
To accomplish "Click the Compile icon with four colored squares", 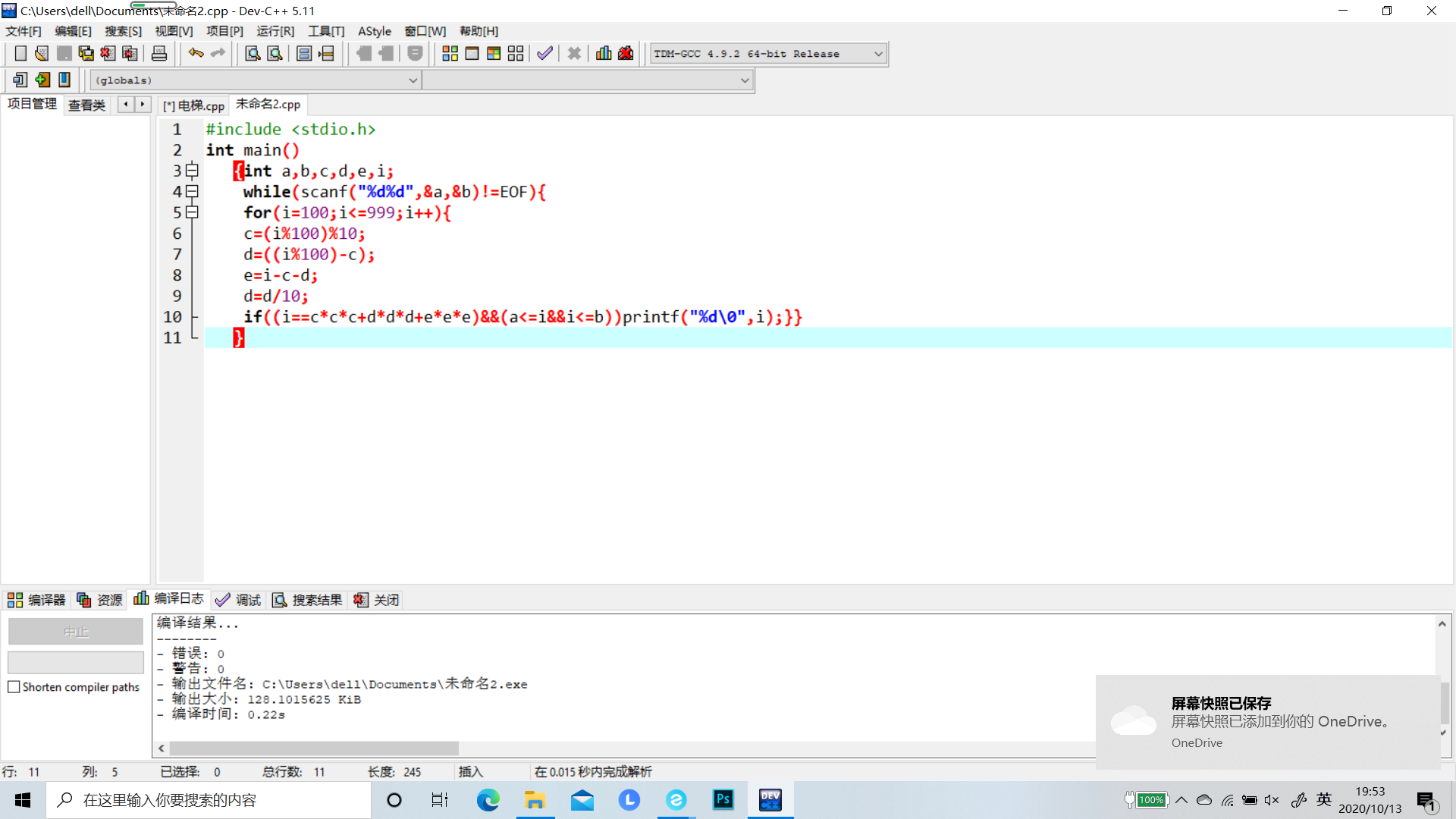I will (x=450, y=53).
